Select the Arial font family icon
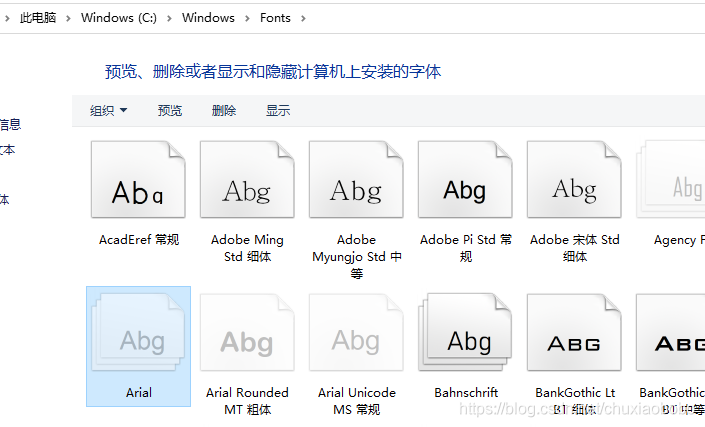The width and height of the screenshot is (705, 427). pos(138,332)
